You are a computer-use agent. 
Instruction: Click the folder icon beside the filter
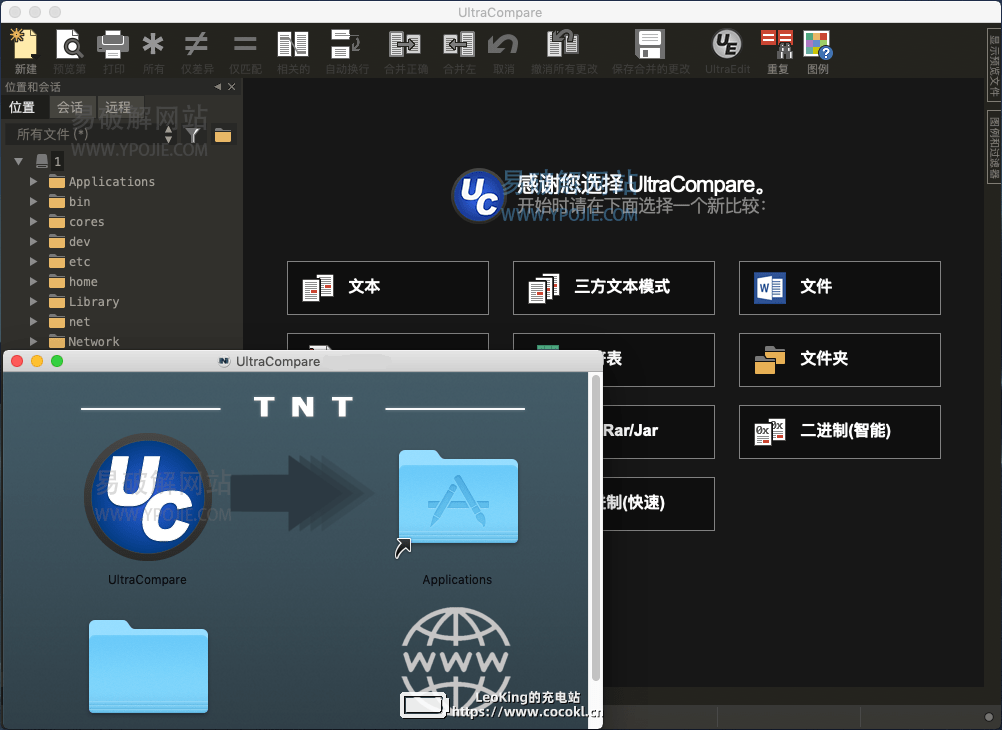(223, 134)
